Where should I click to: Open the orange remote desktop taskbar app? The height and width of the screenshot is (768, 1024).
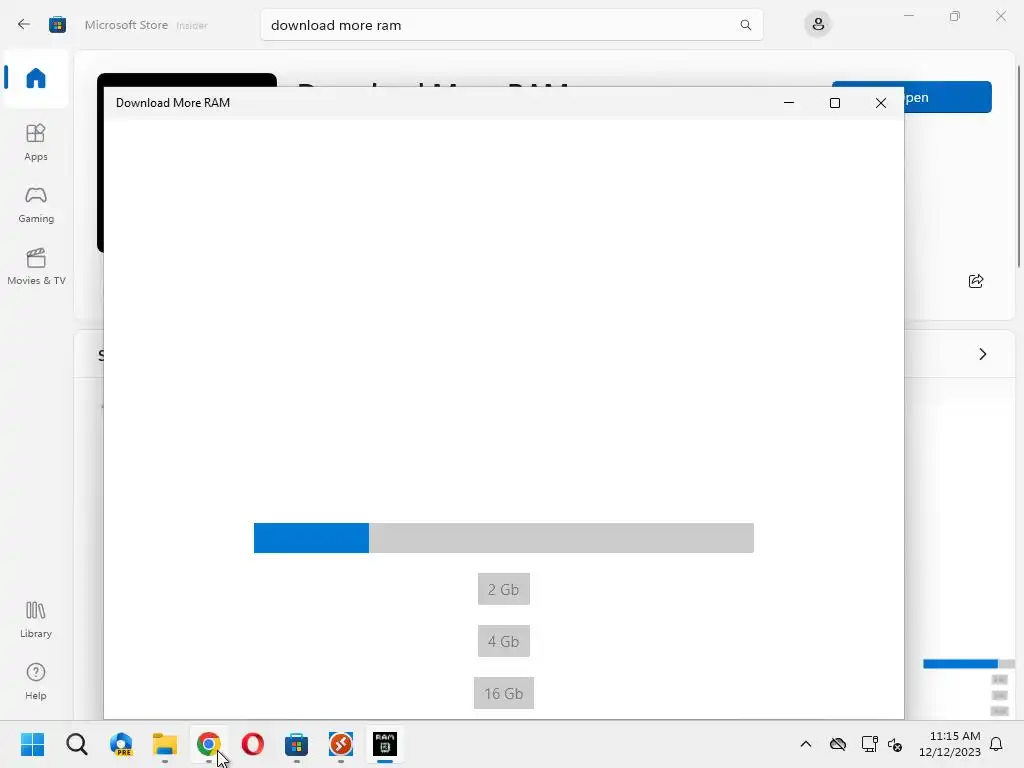(341, 744)
